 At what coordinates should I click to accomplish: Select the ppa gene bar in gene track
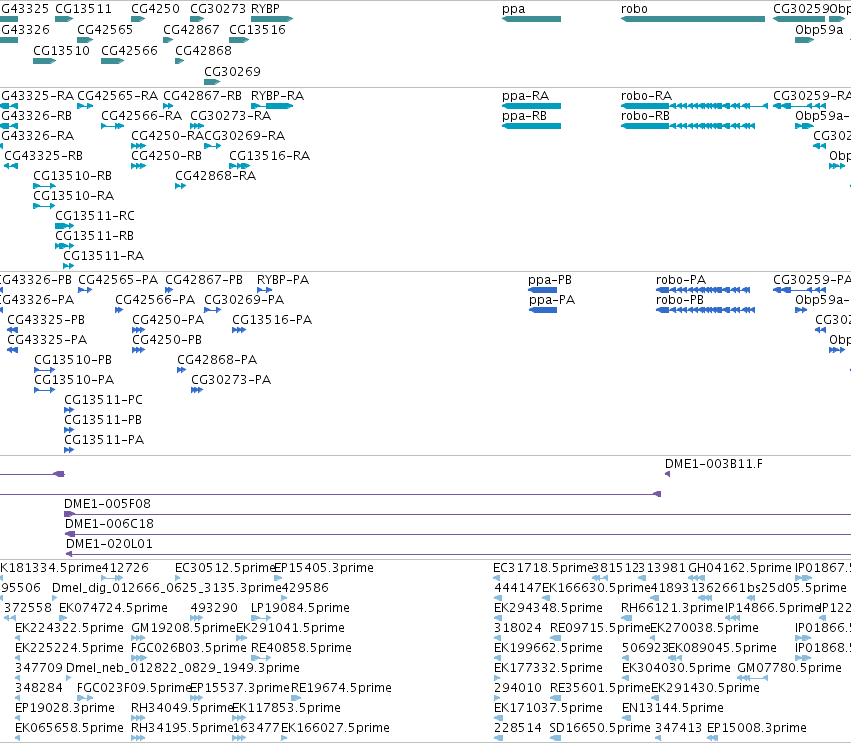point(531,19)
